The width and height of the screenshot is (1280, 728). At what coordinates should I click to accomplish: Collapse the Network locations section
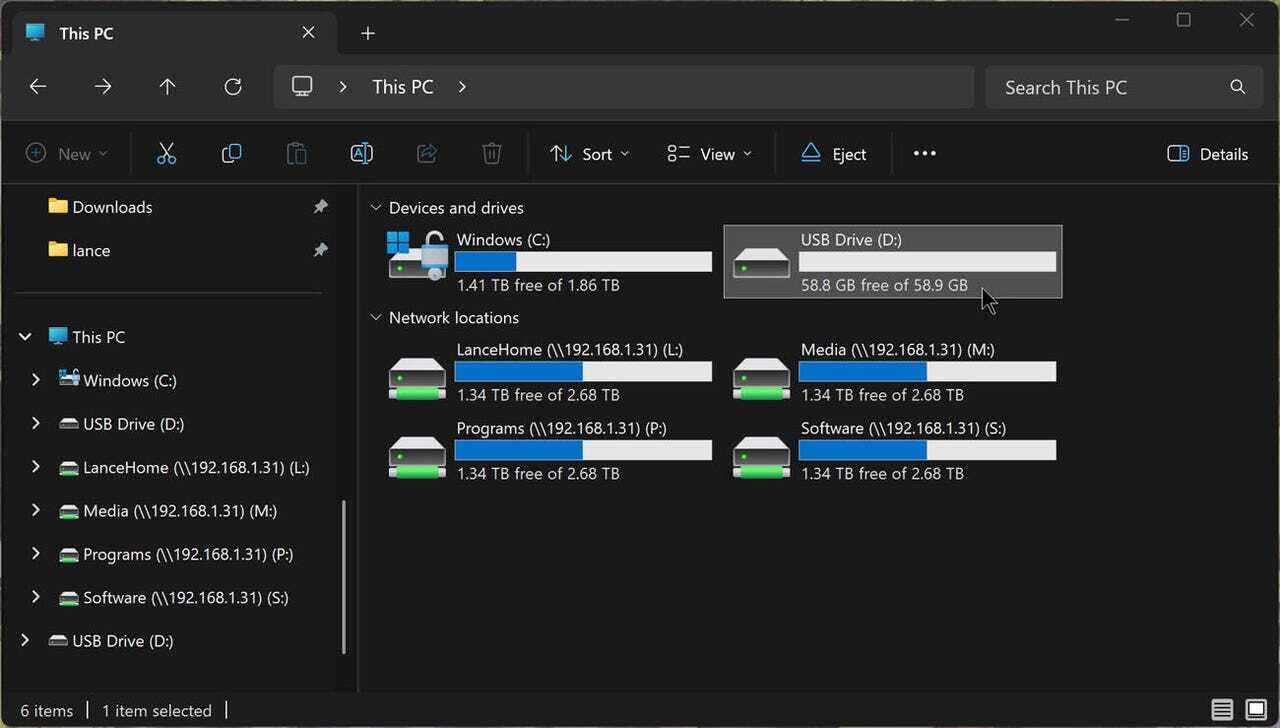(376, 318)
